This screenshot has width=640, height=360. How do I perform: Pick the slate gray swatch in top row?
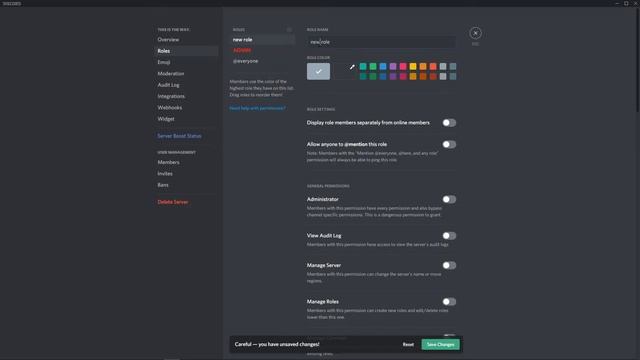(453, 67)
